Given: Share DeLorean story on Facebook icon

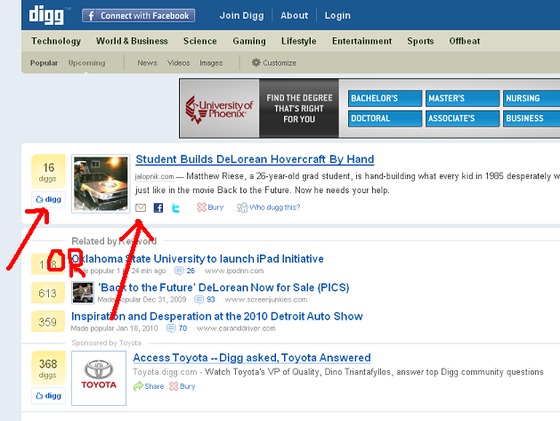Looking at the screenshot, I should click(x=158, y=208).
